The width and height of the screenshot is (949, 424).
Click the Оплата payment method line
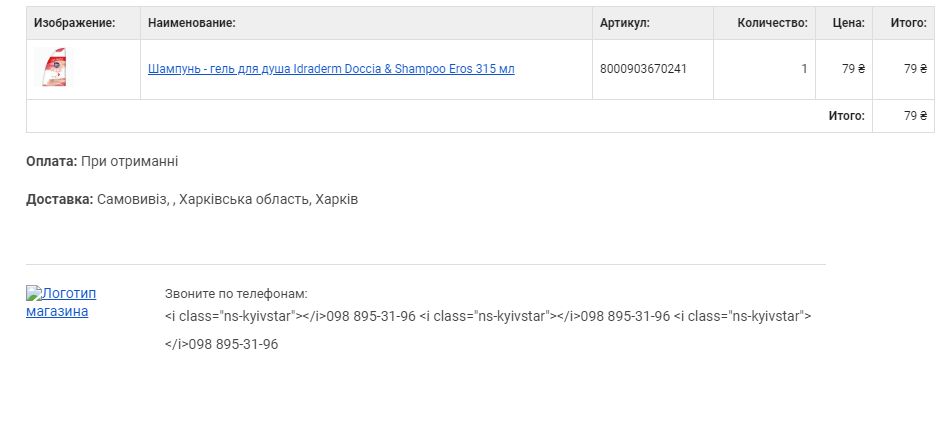(102, 161)
